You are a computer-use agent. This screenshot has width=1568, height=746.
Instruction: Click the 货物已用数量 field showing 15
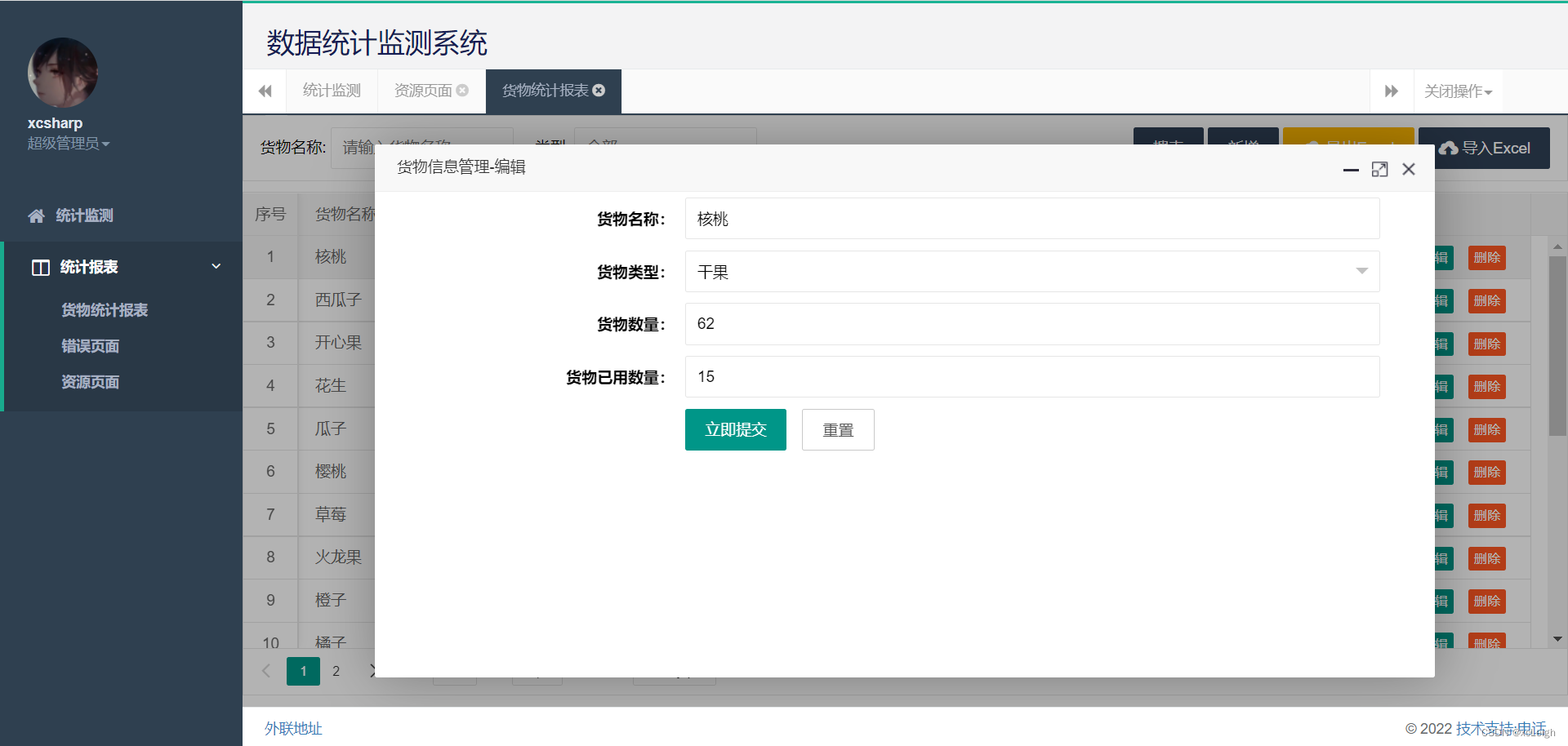coord(1032,377)
